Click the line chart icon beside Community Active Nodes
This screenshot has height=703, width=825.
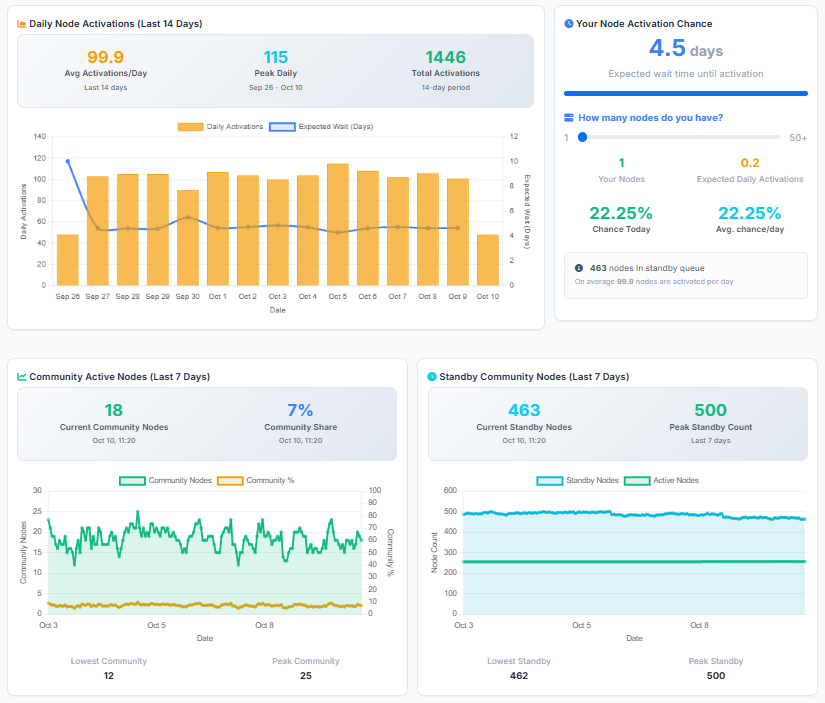22,377
